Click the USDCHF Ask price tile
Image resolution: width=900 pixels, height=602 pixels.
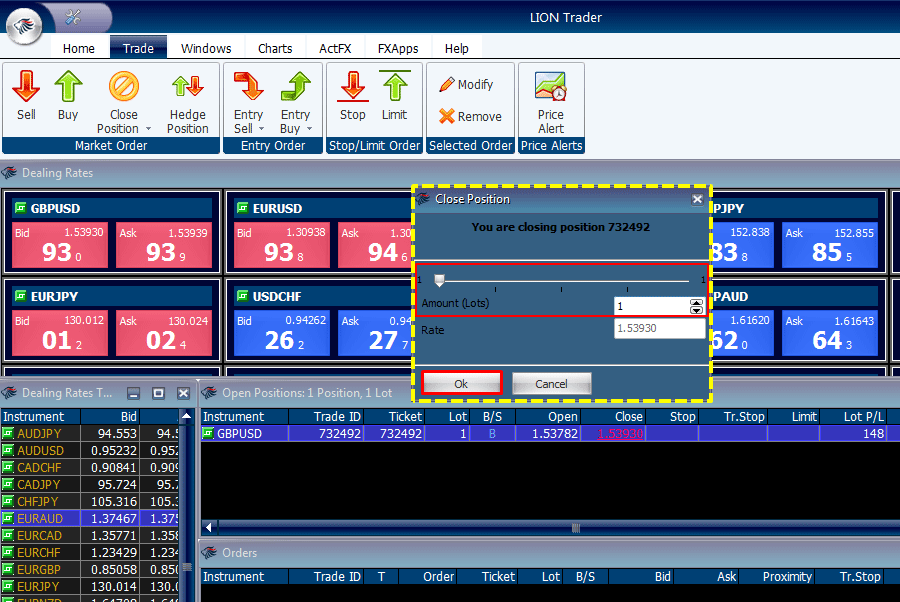374,333
